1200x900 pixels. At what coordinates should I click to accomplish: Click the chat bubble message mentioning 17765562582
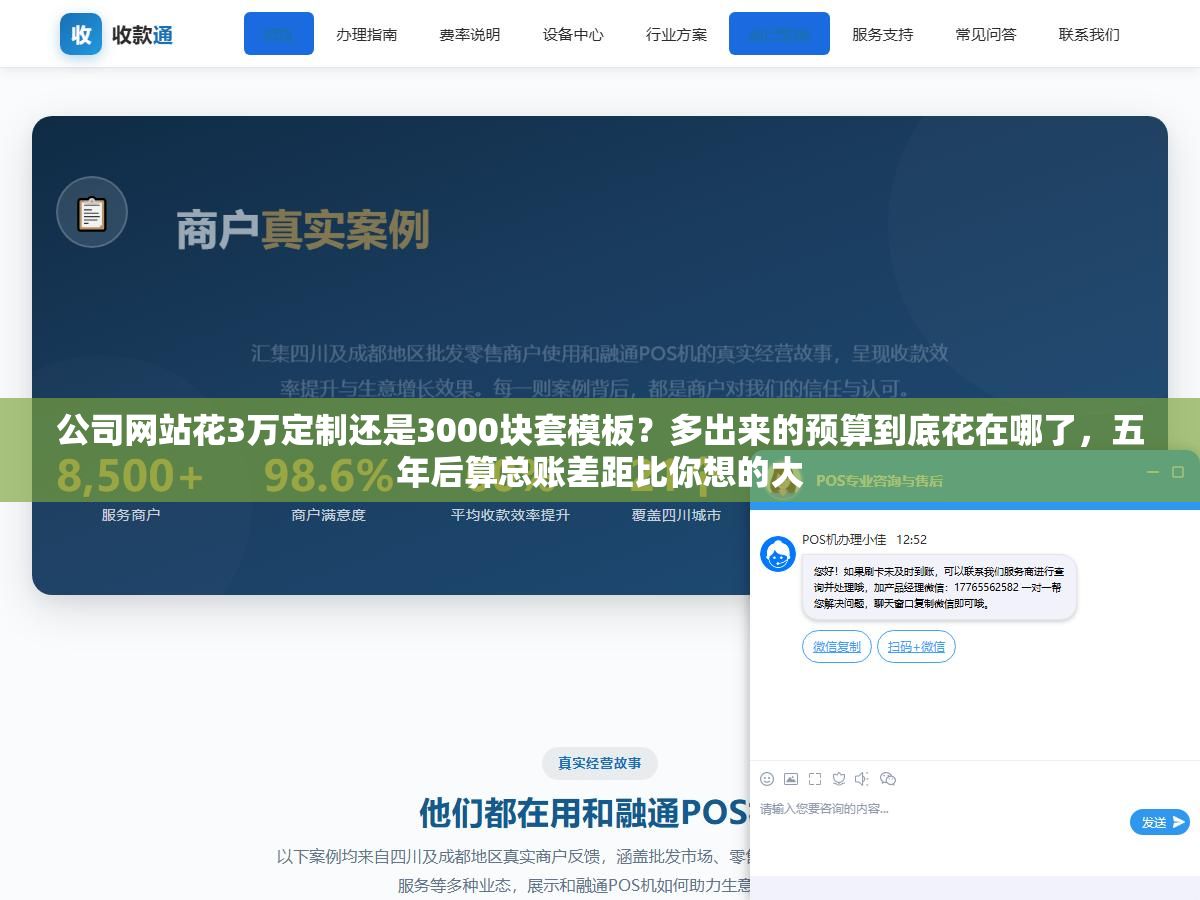coord(939,587)
